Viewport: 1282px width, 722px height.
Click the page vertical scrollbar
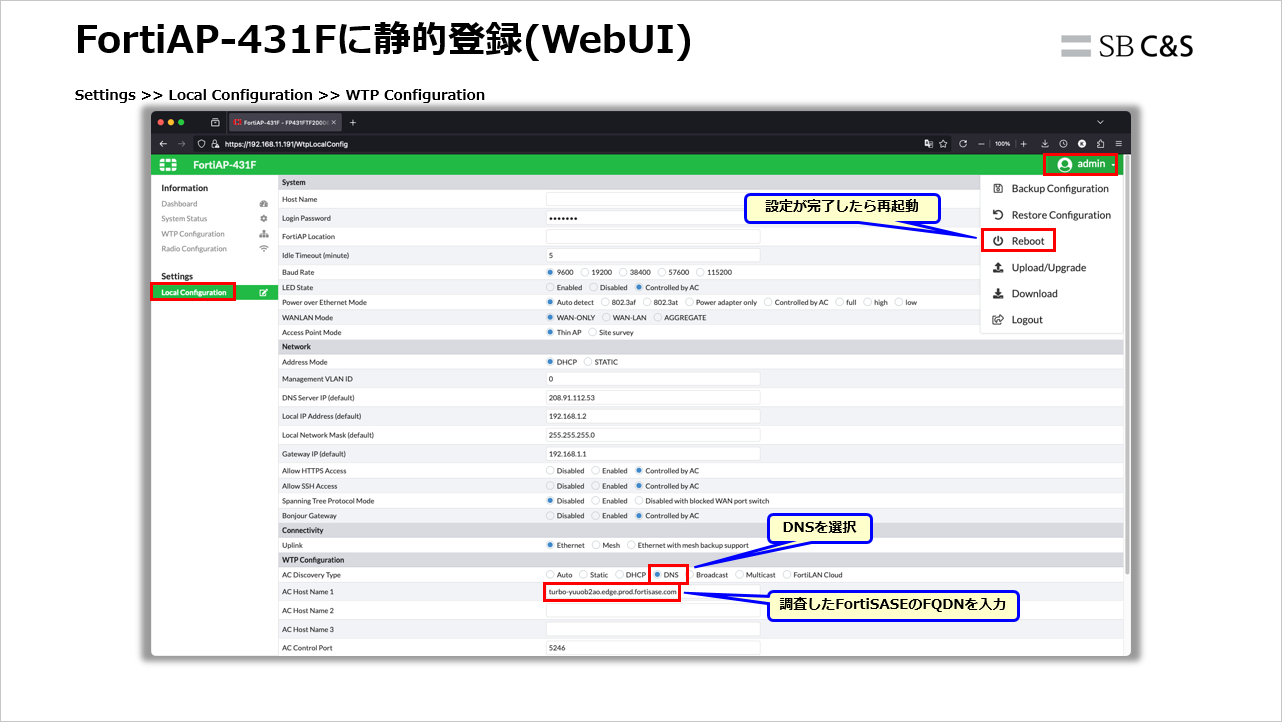tap(1127, 365)
